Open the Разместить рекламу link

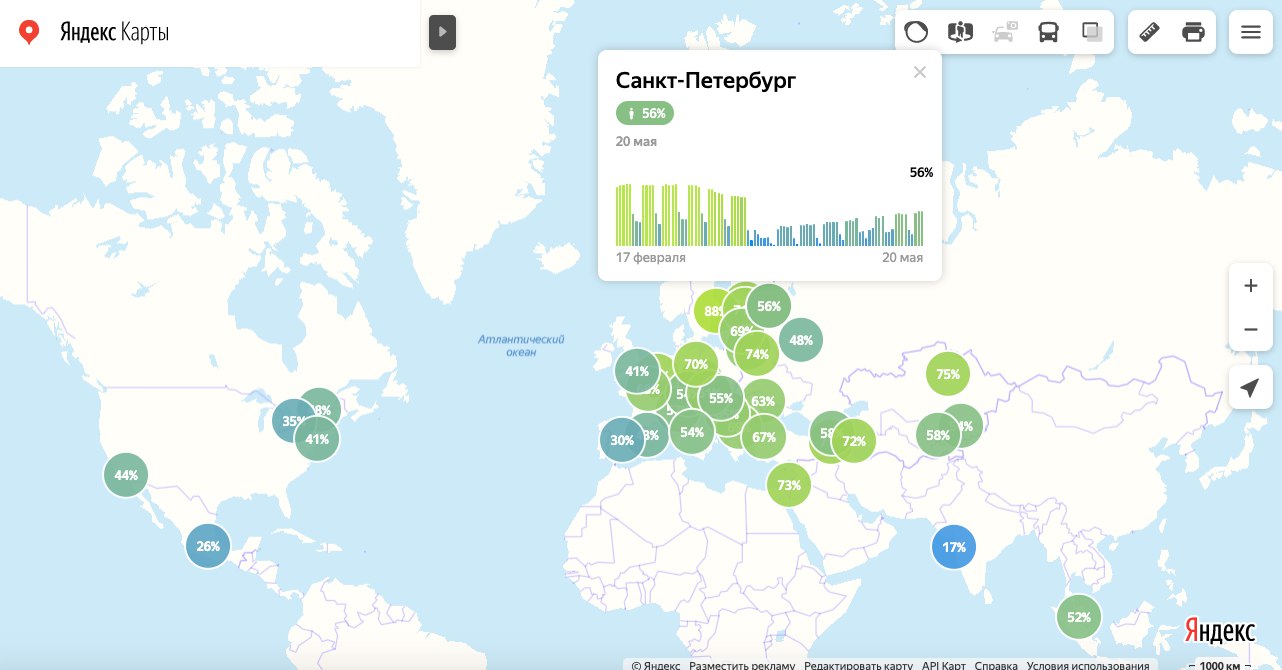click(x=742, y=665)
